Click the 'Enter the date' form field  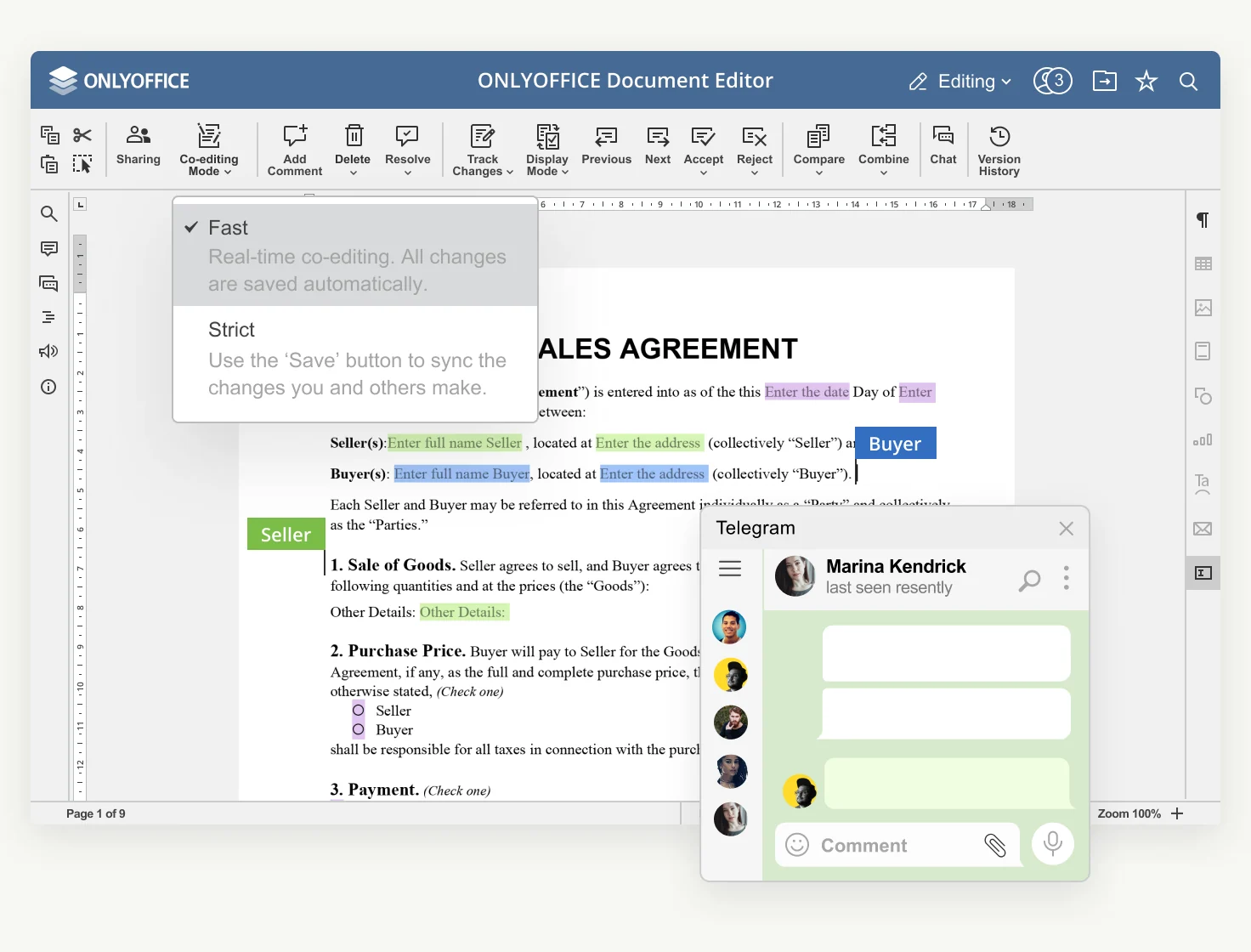pyautogui.click(x=807, y=392)
